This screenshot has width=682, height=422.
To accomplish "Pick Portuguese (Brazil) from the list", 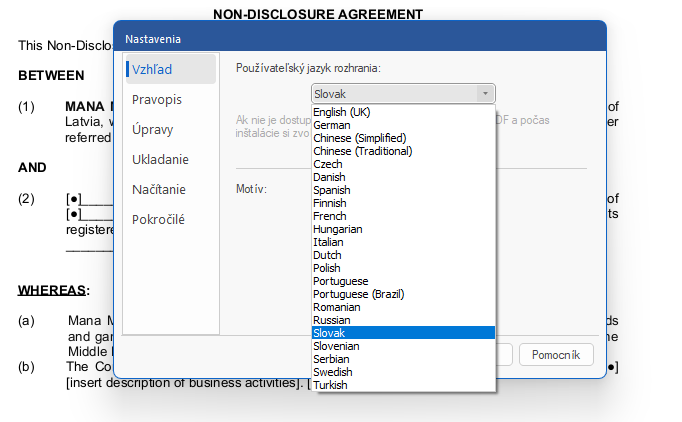I will [x=403, y=295].
